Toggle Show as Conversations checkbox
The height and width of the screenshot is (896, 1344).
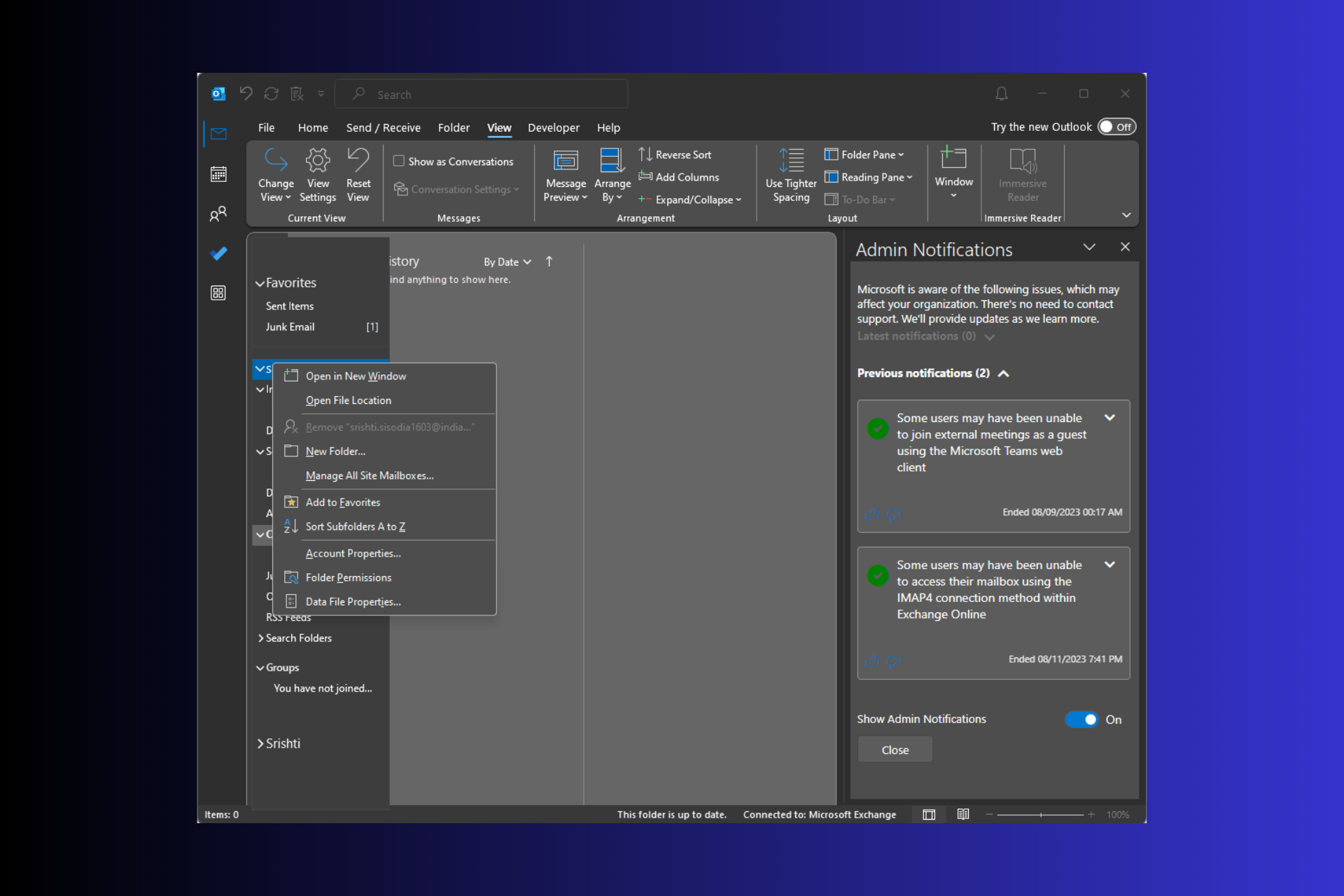(399, 161)
